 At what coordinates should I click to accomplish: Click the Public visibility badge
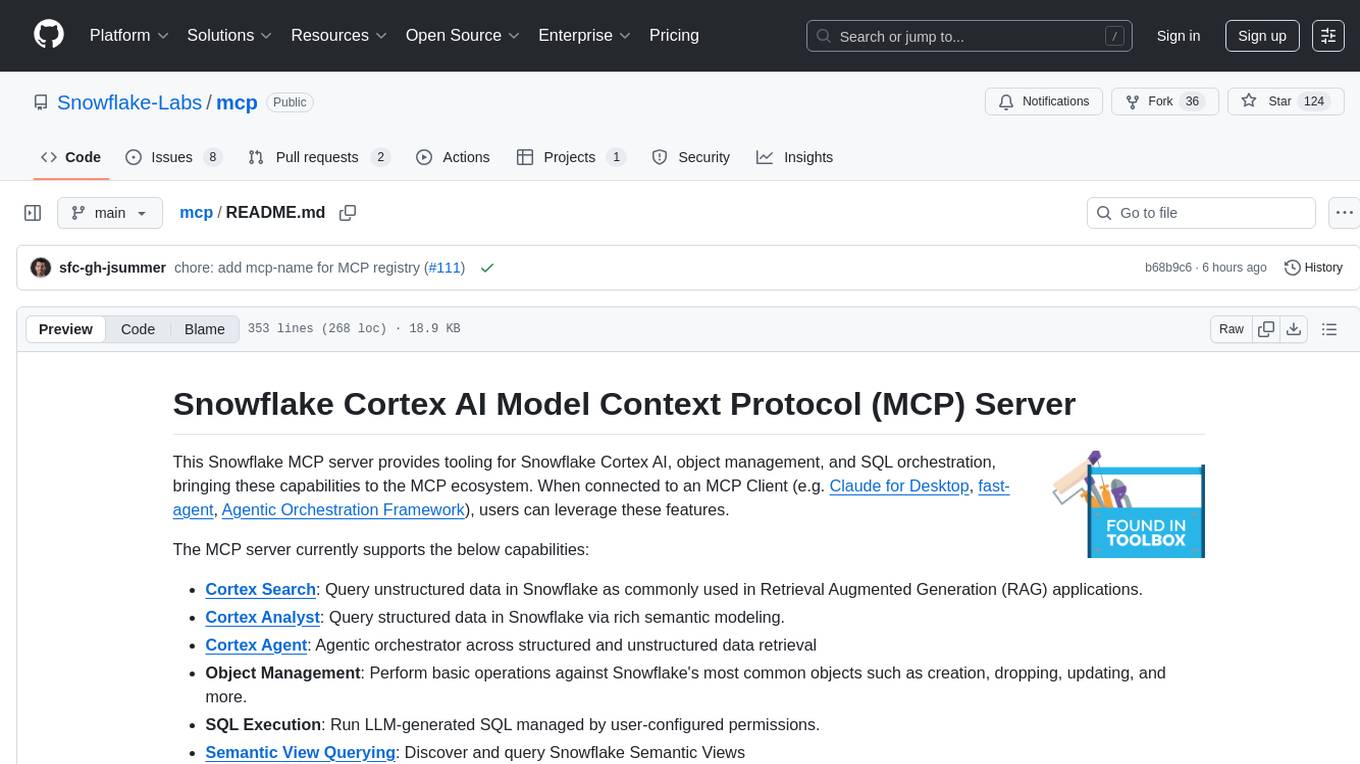(x=290, y=102)
